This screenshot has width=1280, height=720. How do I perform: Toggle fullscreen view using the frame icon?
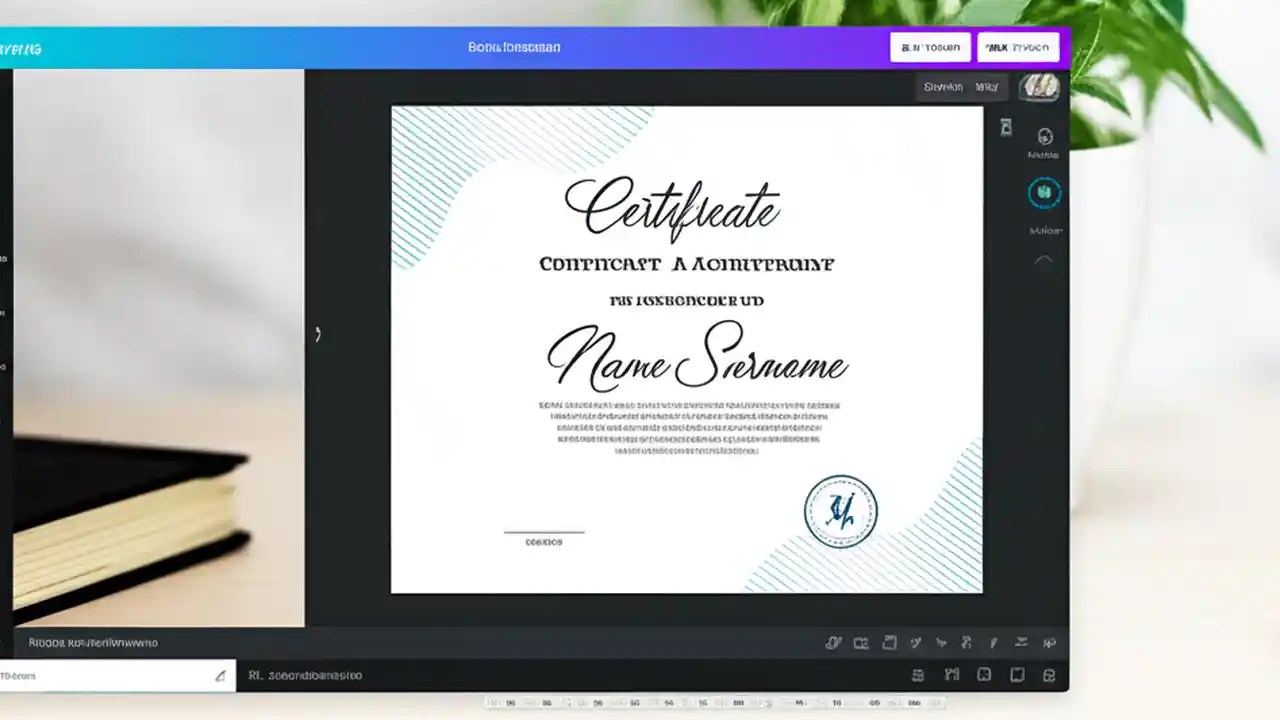coord(1017,675)
